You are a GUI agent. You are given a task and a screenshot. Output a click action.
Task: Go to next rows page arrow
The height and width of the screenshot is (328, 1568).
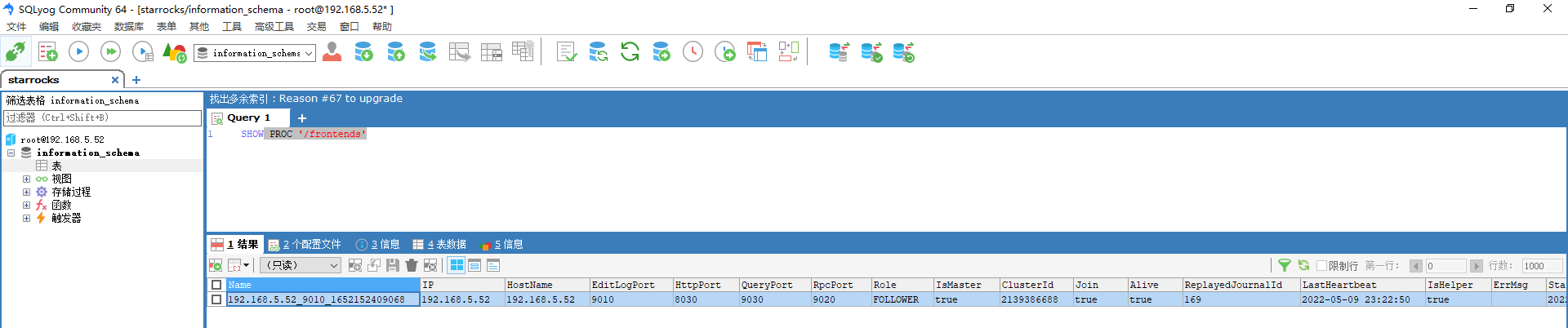tap(1476, 266)
